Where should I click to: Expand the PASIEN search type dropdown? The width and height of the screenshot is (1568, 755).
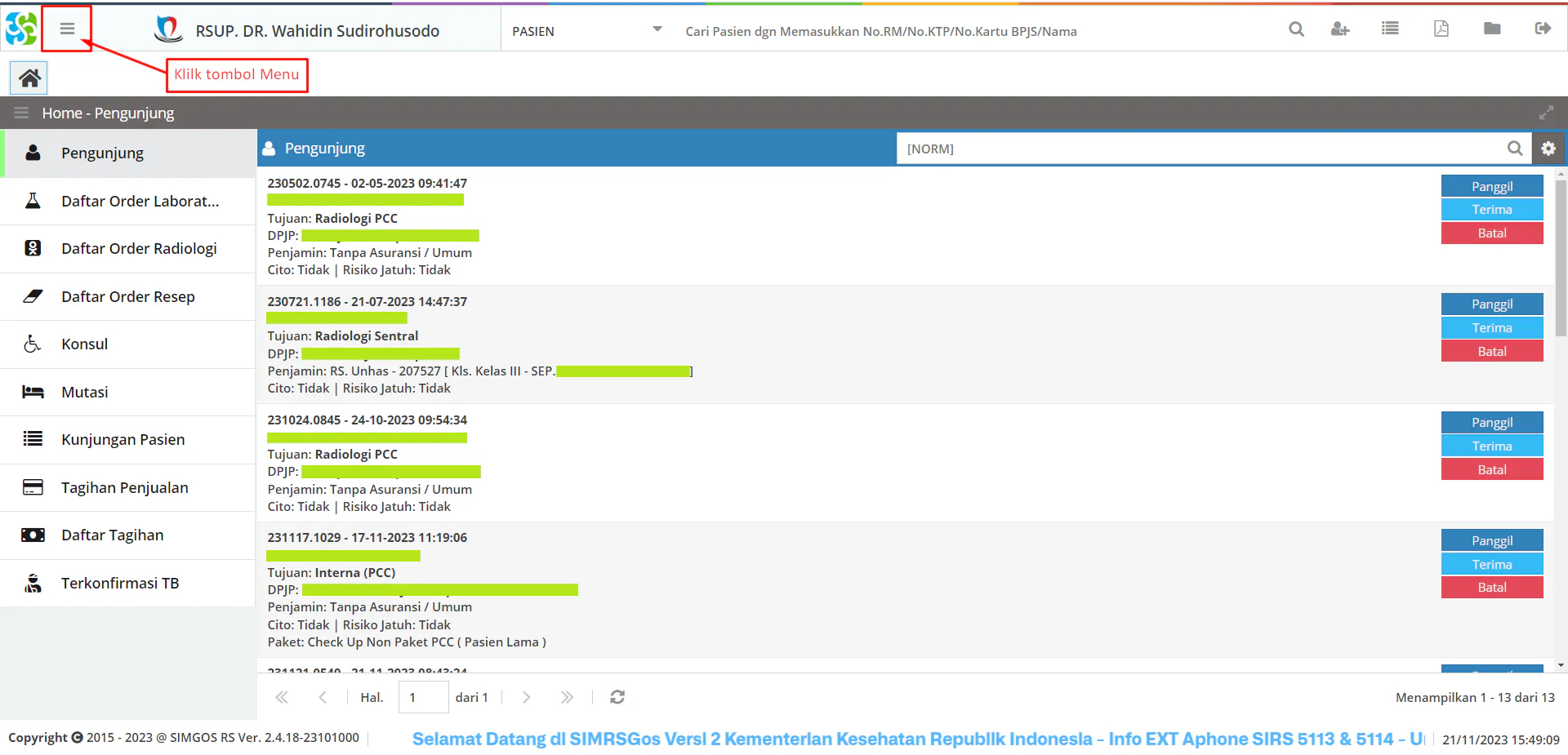tap(657, 30)
